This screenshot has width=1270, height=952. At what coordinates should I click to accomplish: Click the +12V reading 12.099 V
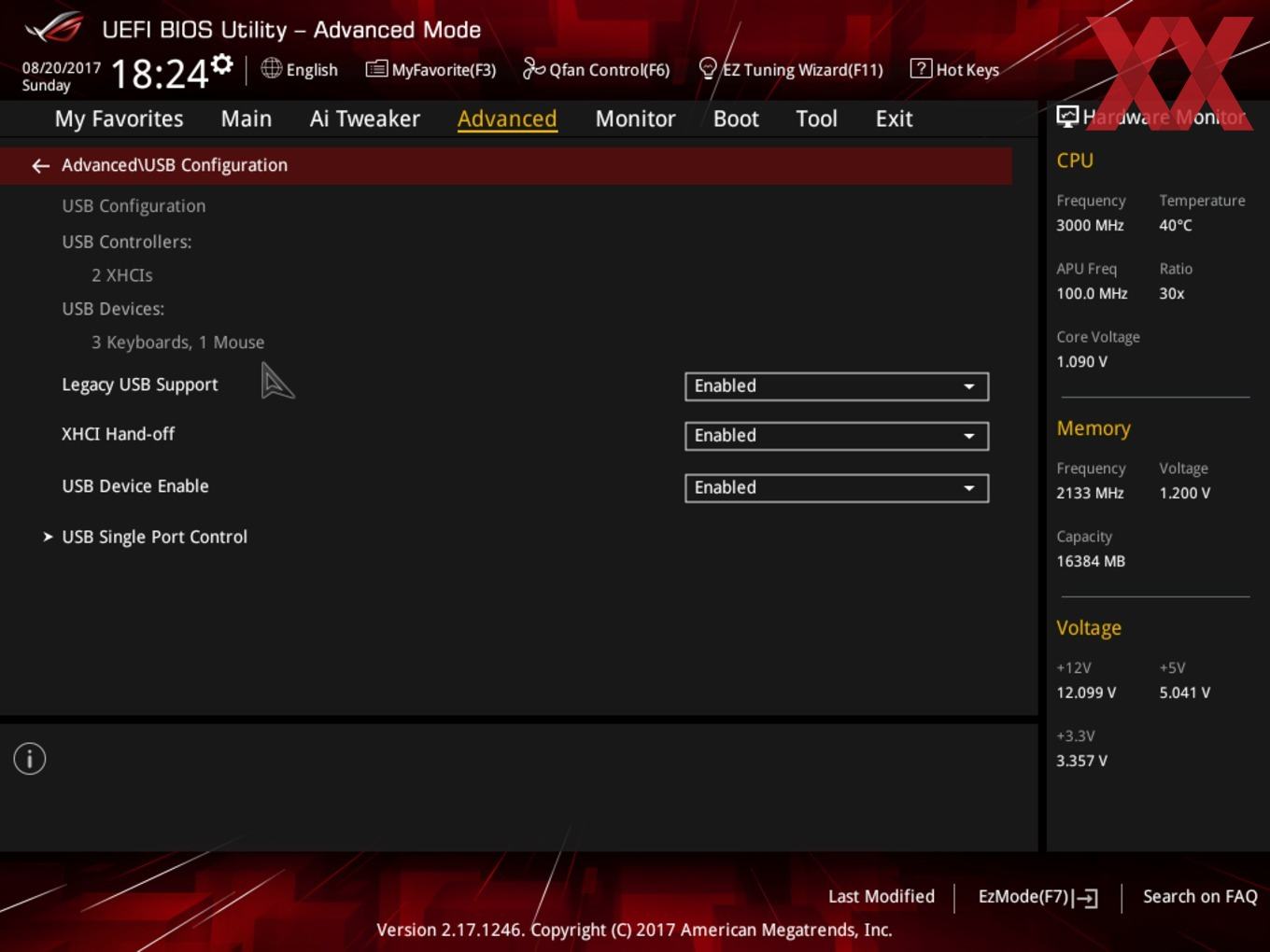pyautogui.click(x=1086, y=693)
